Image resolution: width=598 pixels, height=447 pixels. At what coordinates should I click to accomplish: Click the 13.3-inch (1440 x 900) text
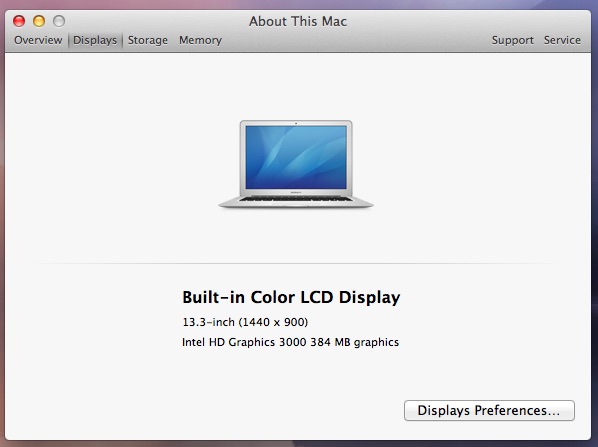(245, 322)
